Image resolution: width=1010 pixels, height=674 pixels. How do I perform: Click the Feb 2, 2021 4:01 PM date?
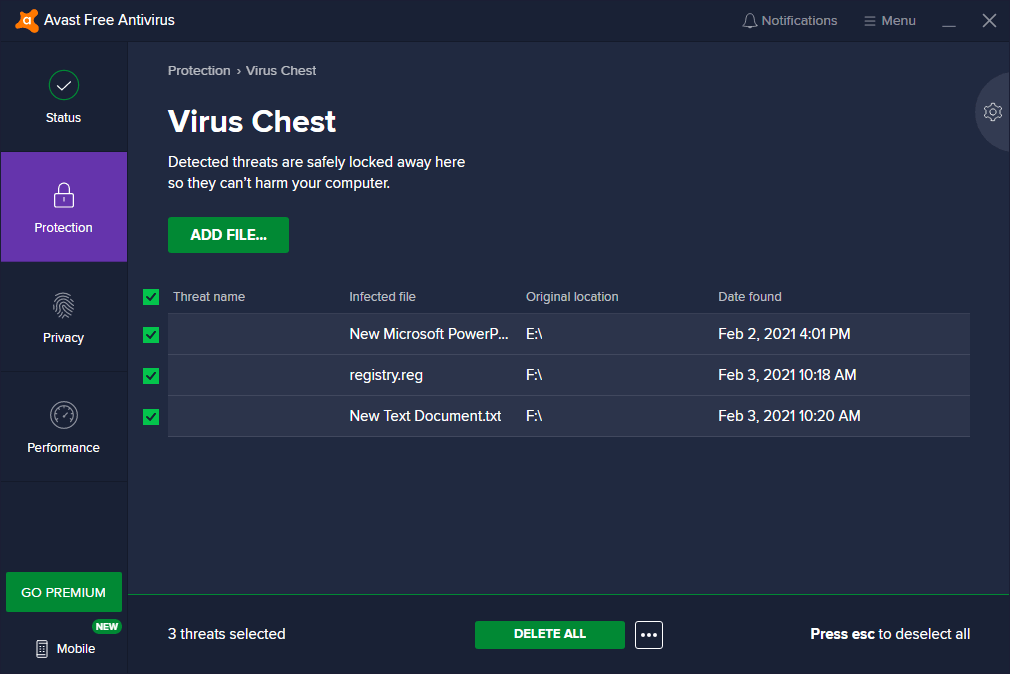tap(784, 334)
